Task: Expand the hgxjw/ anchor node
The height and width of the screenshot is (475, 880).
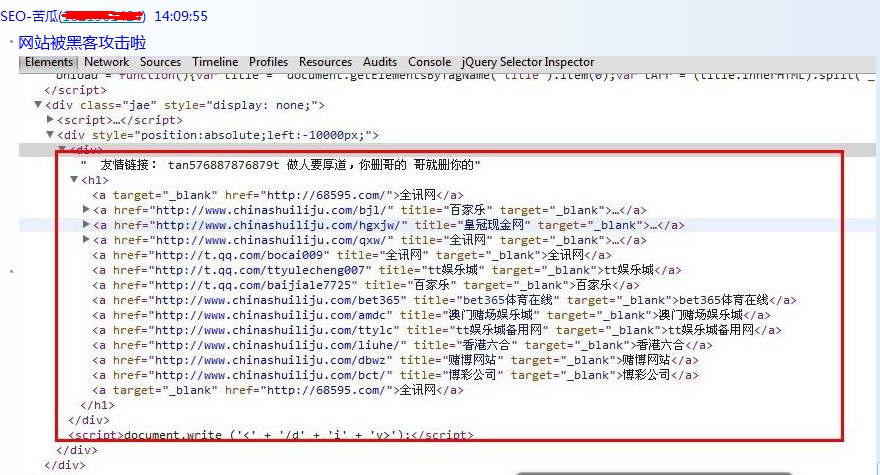Action: [x=86, y=225]
